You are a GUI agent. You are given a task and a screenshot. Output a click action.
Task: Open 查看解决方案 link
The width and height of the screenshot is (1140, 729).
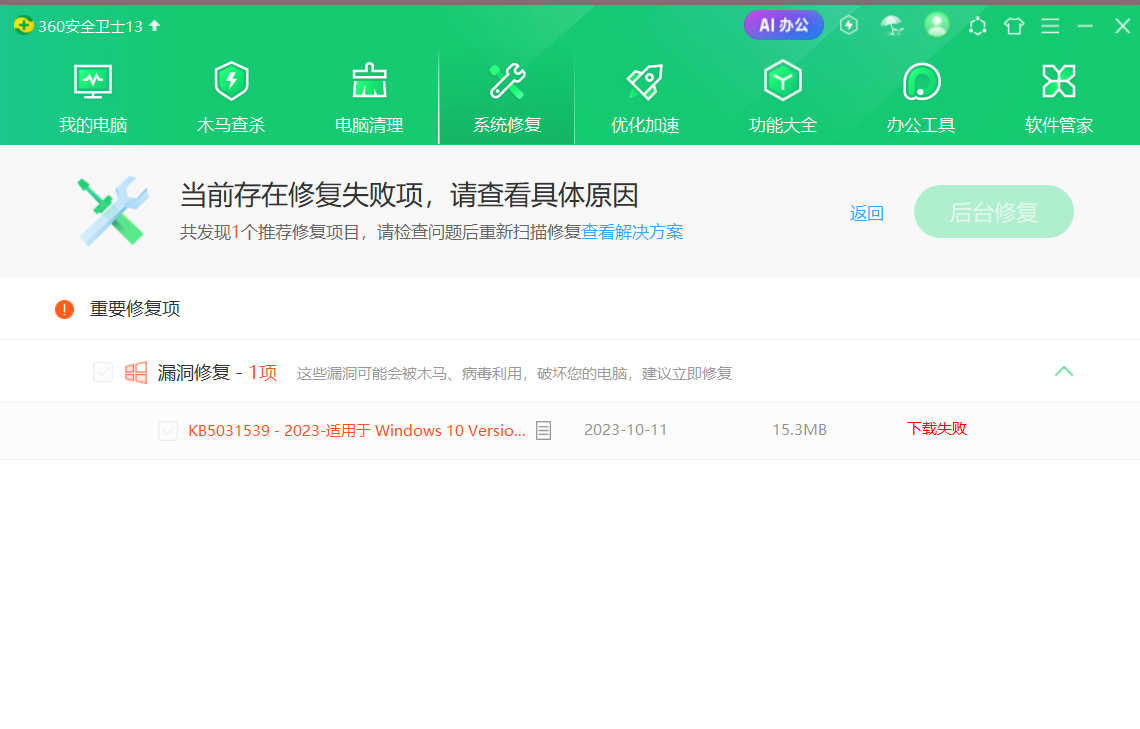[633, 232]
